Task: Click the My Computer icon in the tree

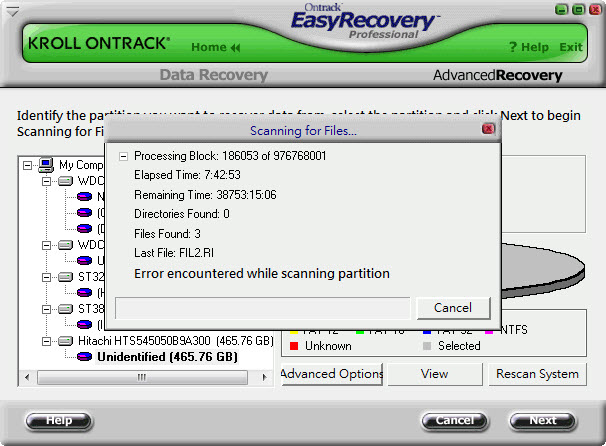Action: [x=46, y=165]
